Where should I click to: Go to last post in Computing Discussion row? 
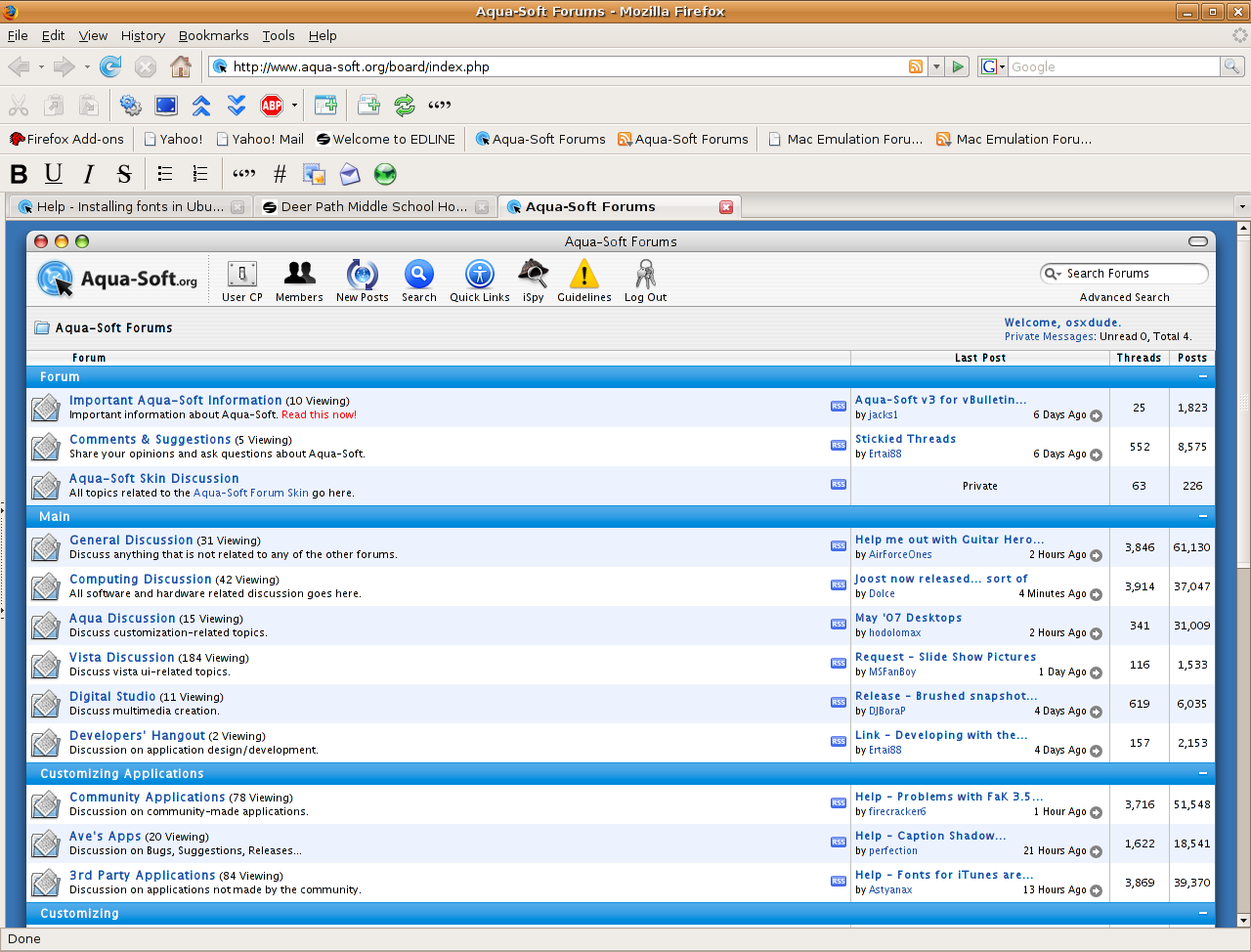click(x=1096, y=594)
